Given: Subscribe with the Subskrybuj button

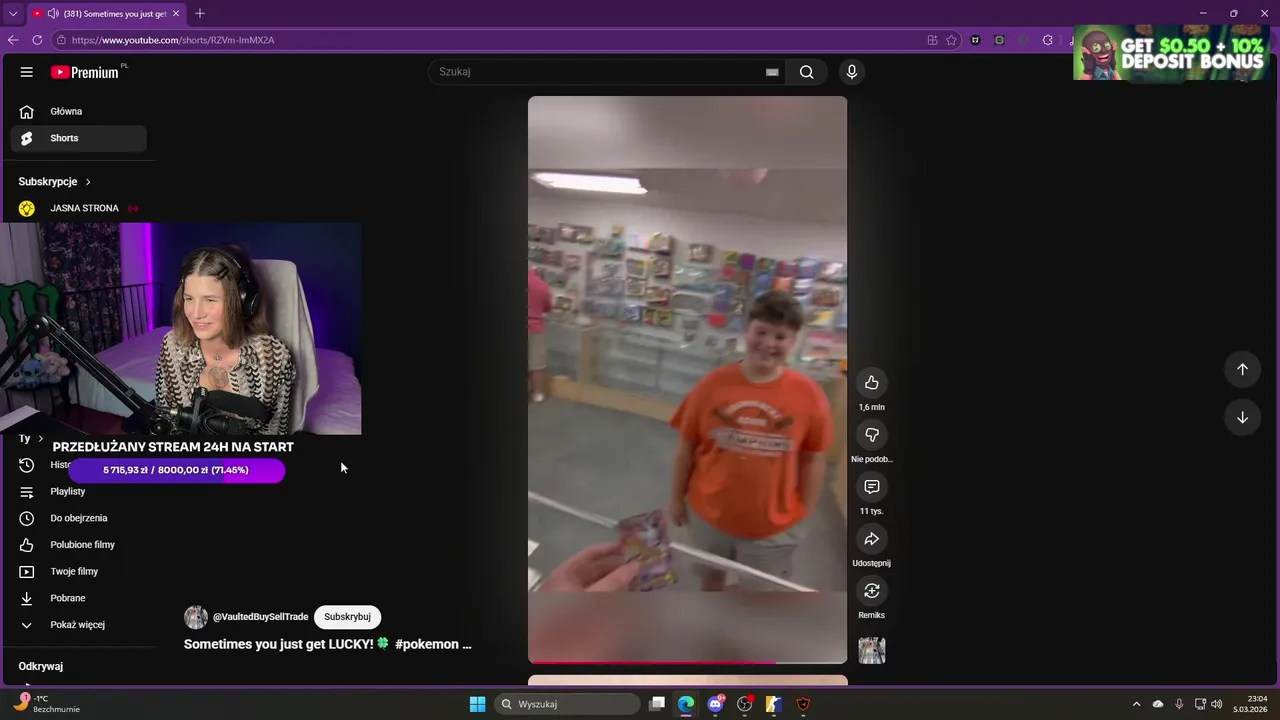Looking at the screenshot, I should pos(347,617).
